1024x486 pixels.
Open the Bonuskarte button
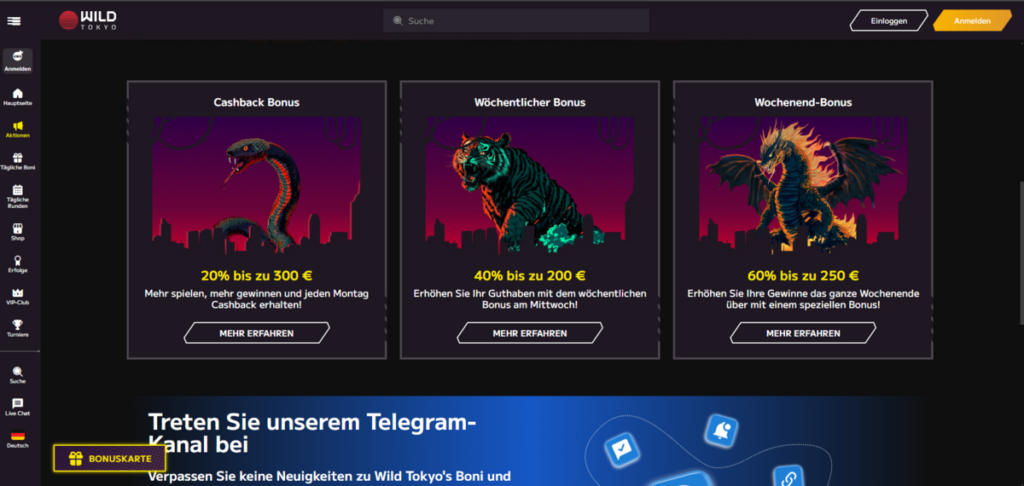[x=110, y=459]
